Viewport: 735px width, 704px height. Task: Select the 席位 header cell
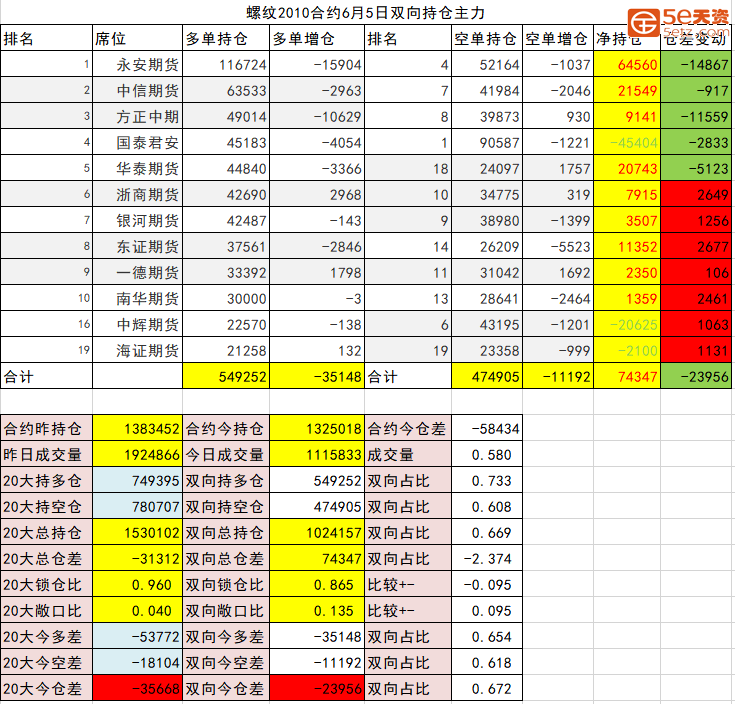point(137,38)
